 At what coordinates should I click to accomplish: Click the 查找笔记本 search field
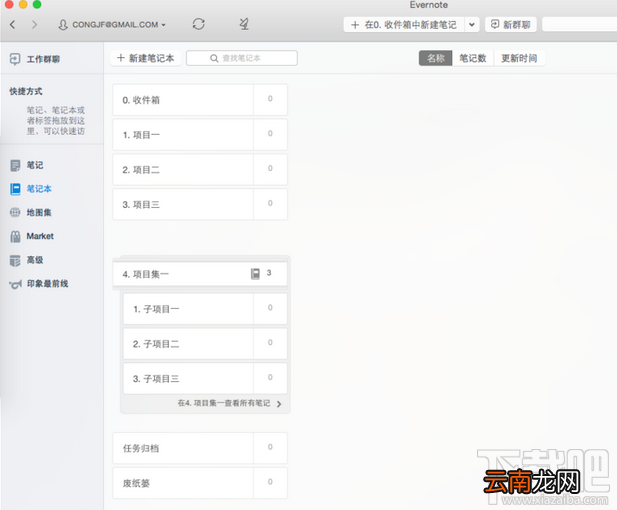point(242,58)
